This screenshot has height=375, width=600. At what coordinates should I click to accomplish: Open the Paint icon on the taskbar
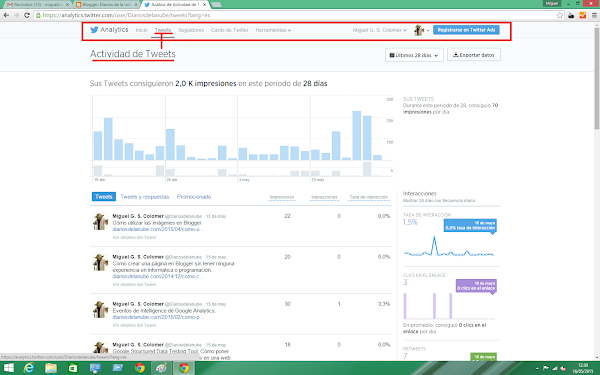click(161, 368)
